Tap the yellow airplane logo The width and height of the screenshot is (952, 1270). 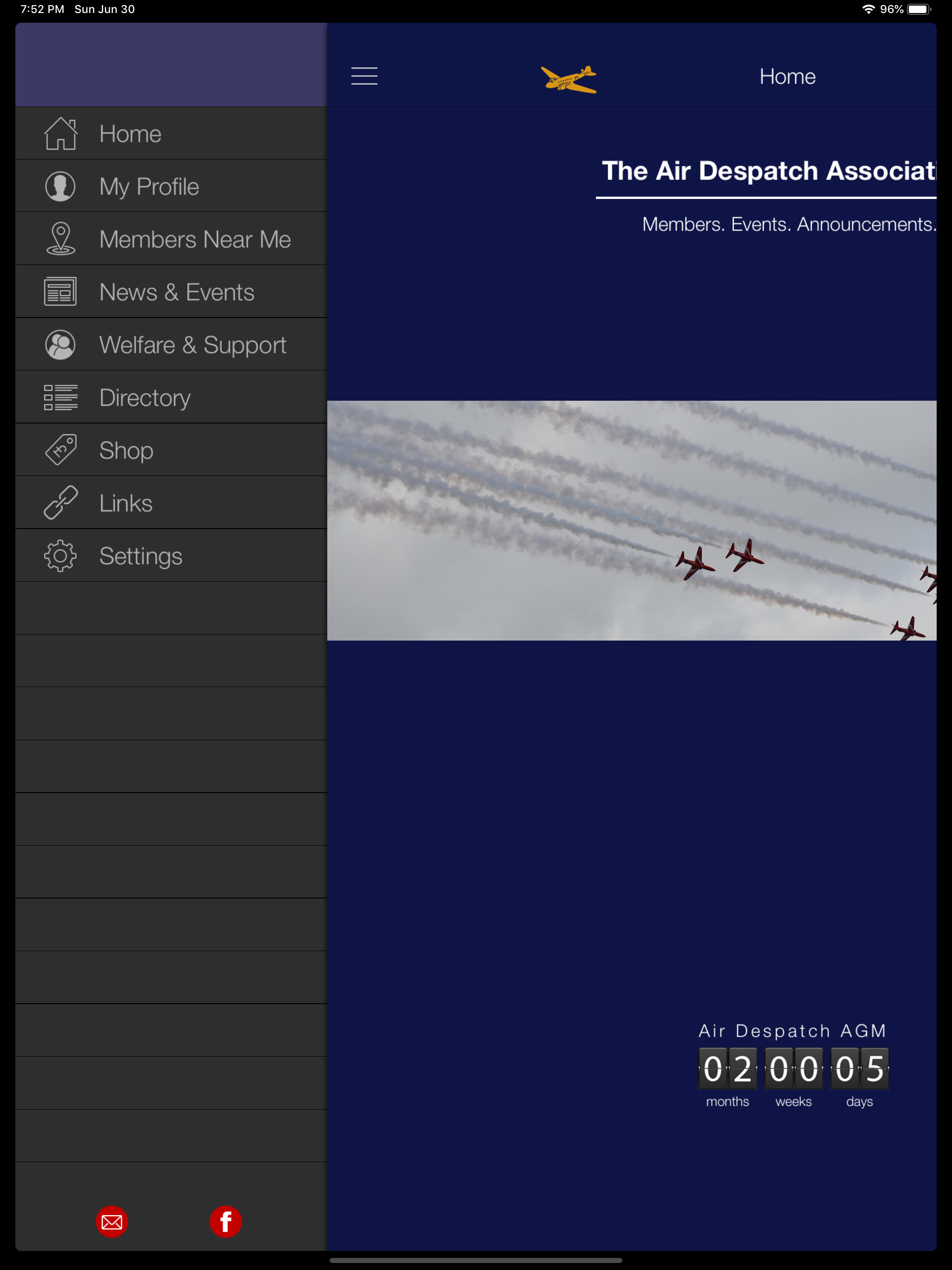click(569, 79)
